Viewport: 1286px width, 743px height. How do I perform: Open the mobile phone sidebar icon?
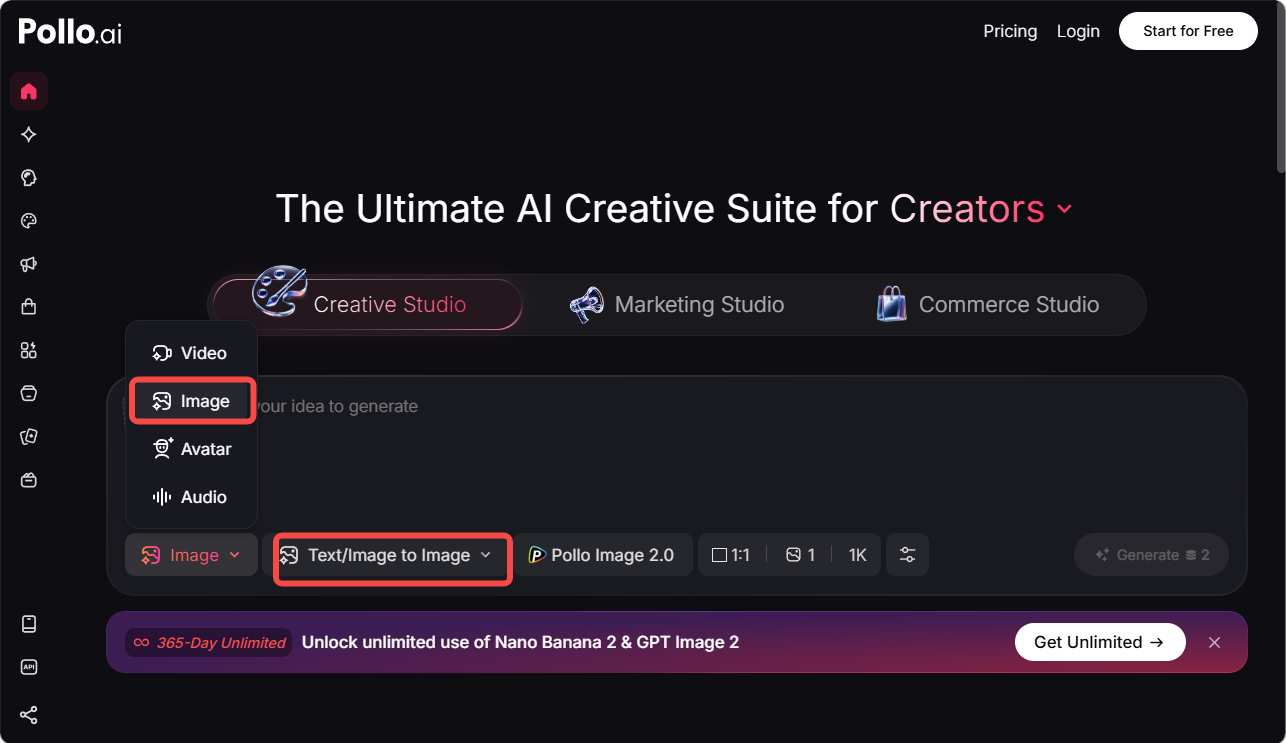pyautogui.click(x=29, y=624)
